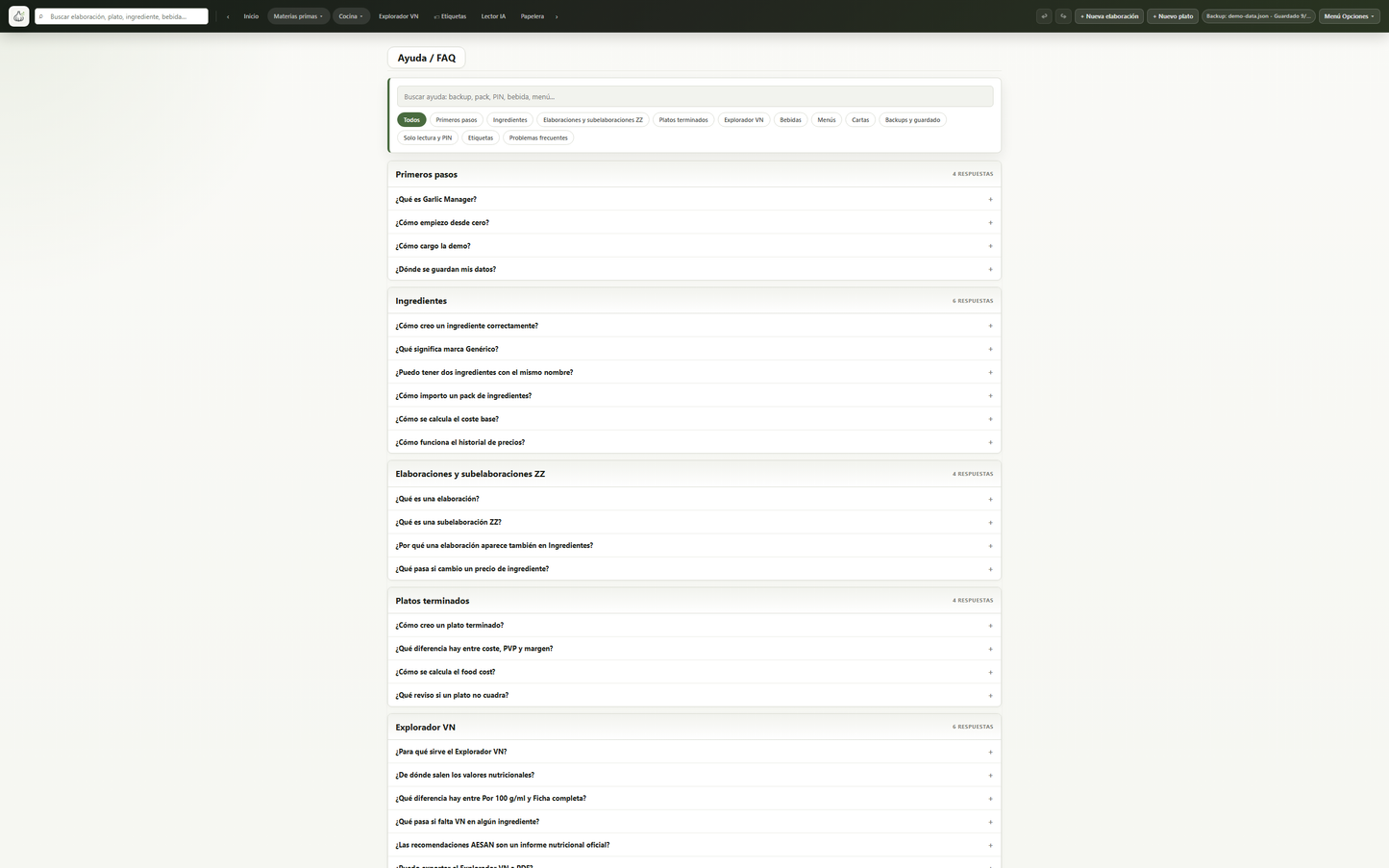Click the Ayuda / FAQ page title badge
The image size is (1389, 868).
pos(427,58)
